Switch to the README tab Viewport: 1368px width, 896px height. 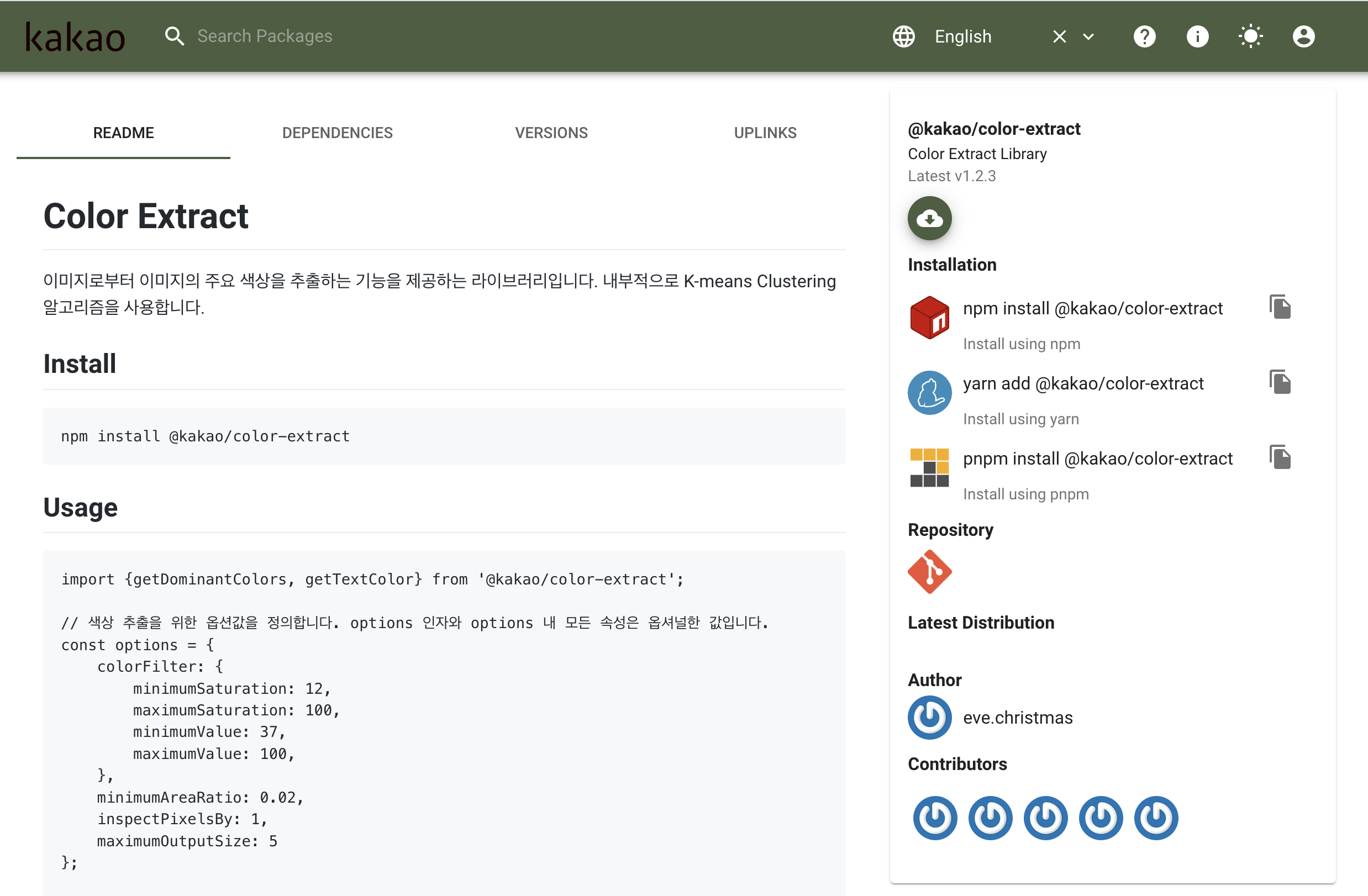124,133
